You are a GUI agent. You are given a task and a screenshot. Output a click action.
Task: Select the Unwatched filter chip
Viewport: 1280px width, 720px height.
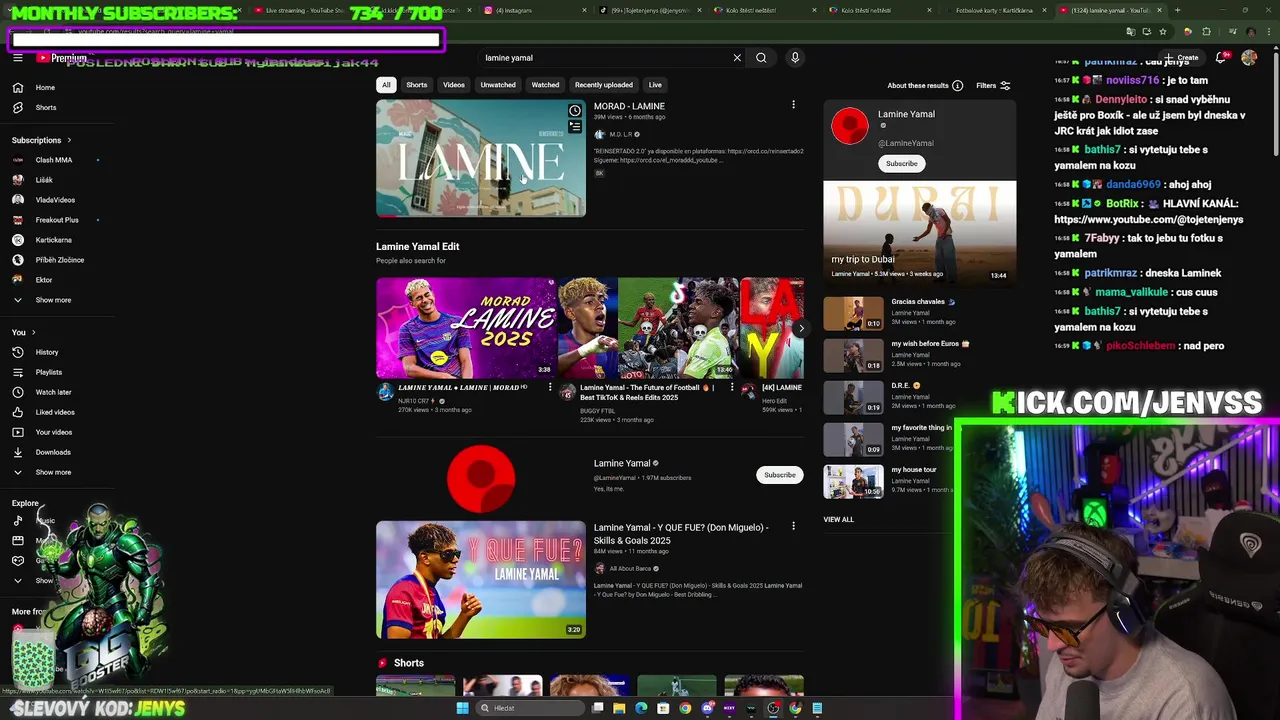(x=498, y=85)
